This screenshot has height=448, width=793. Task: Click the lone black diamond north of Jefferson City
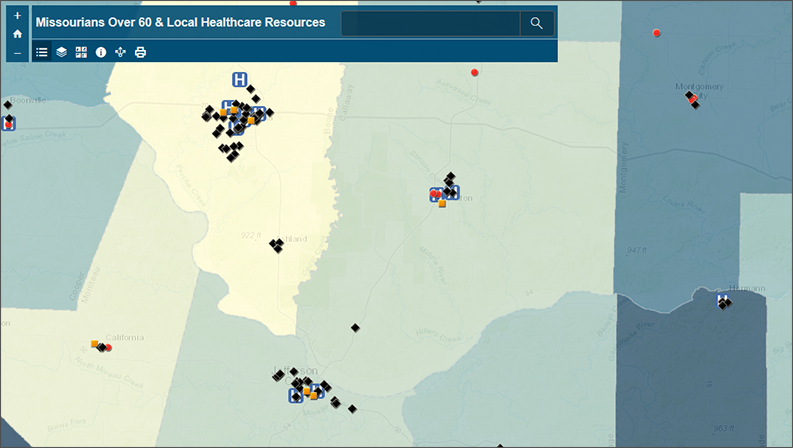[x=354, y=327]
